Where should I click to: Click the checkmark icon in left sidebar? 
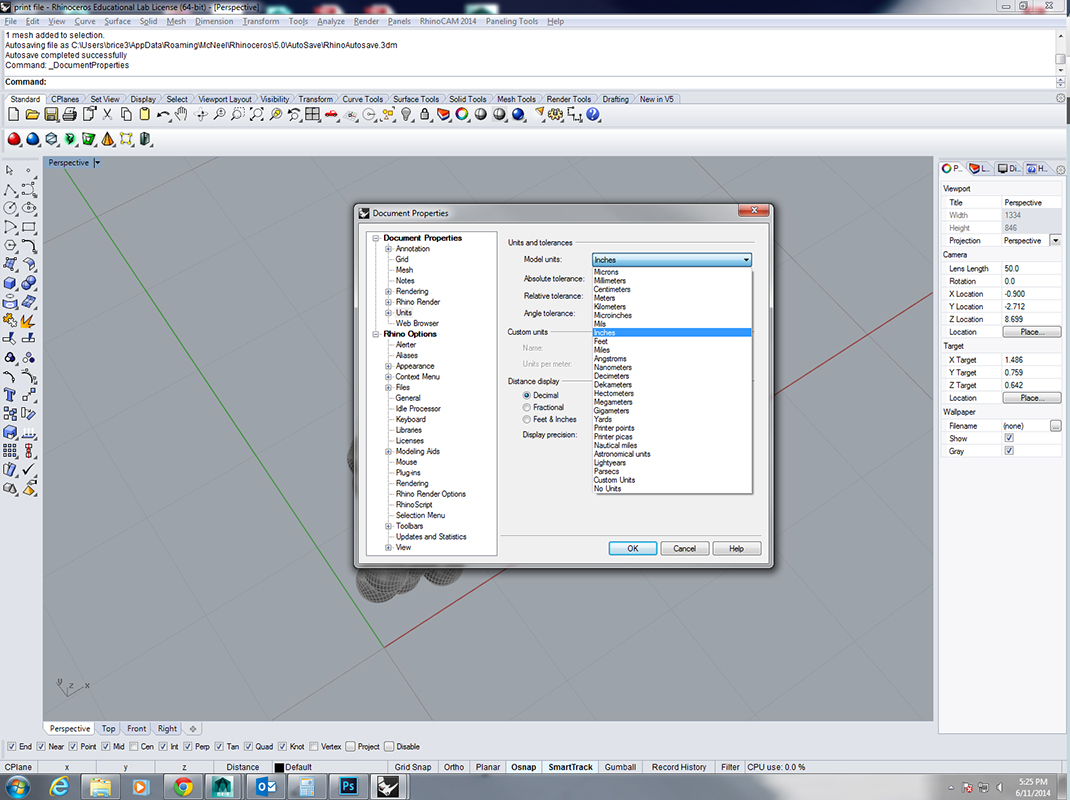29,470
